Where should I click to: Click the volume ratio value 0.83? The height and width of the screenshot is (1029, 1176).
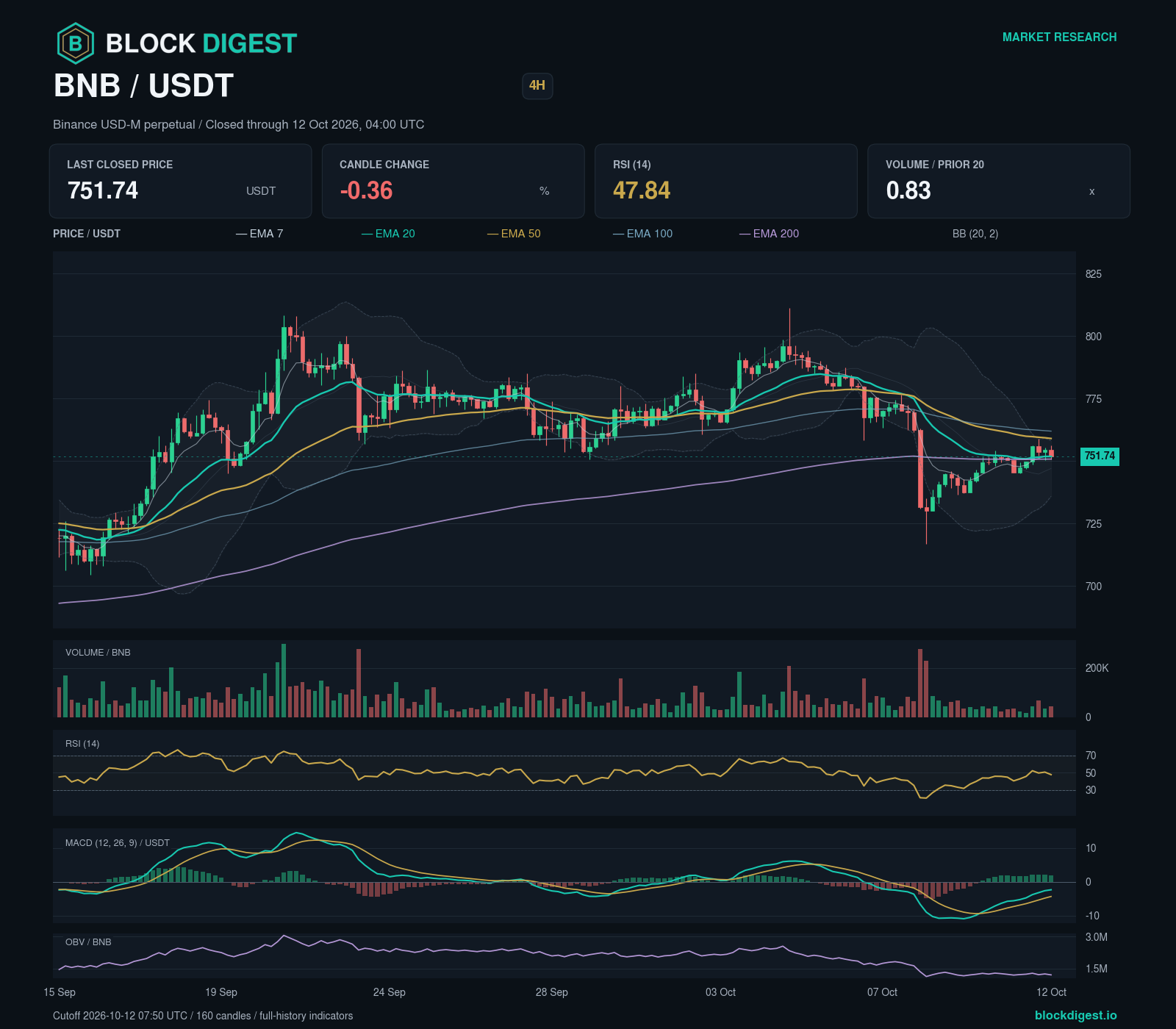tap(908, 190)
